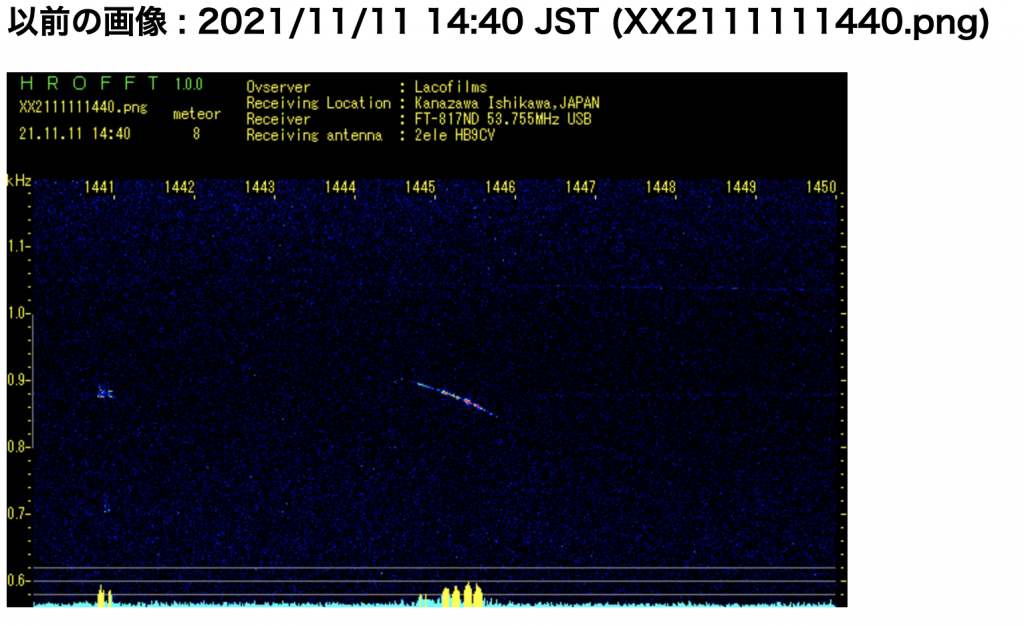Click the time marker '1447'

[x=581, y=187]
